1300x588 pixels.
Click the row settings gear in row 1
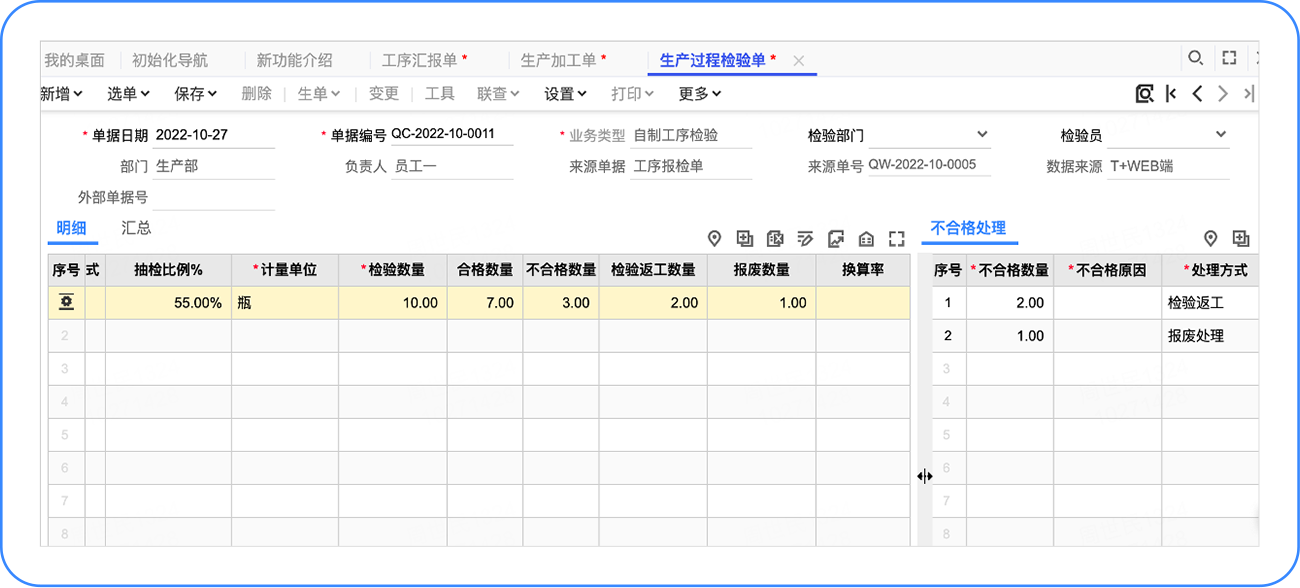point(66,303)
